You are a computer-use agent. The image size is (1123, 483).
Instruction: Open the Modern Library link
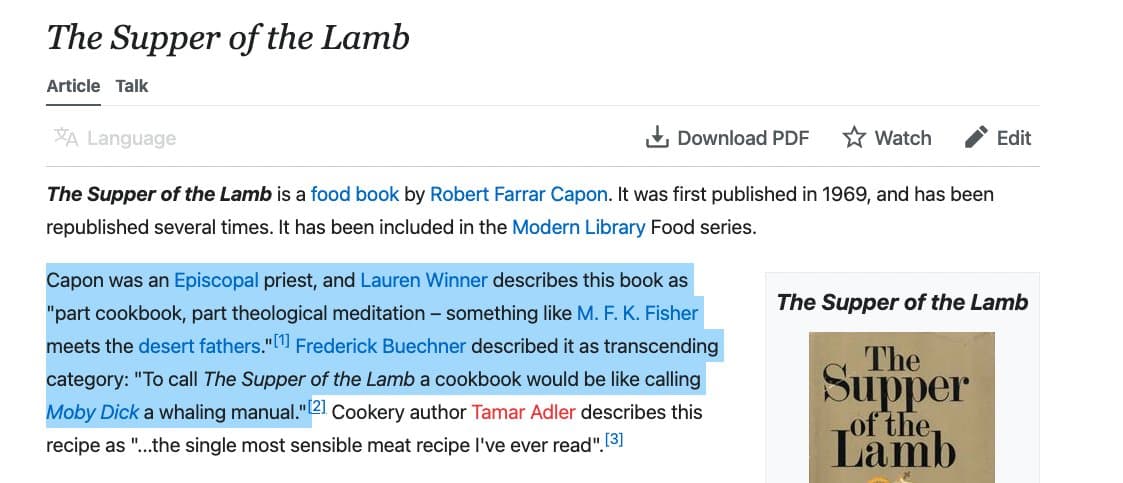point(578,227)
